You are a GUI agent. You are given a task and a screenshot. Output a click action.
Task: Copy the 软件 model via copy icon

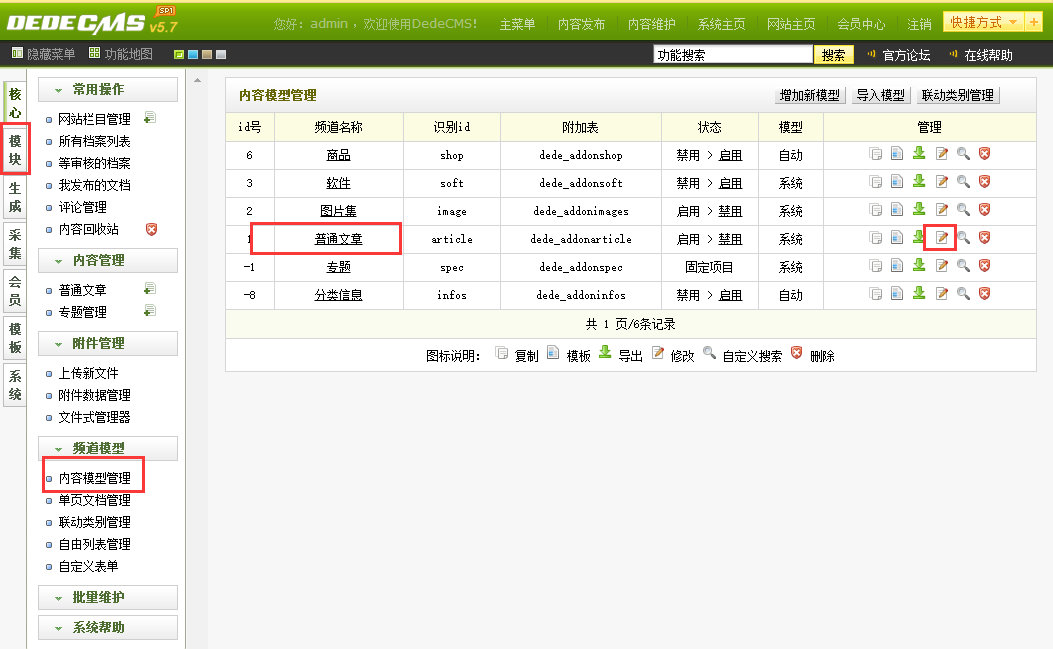click(x=876, y=182)
